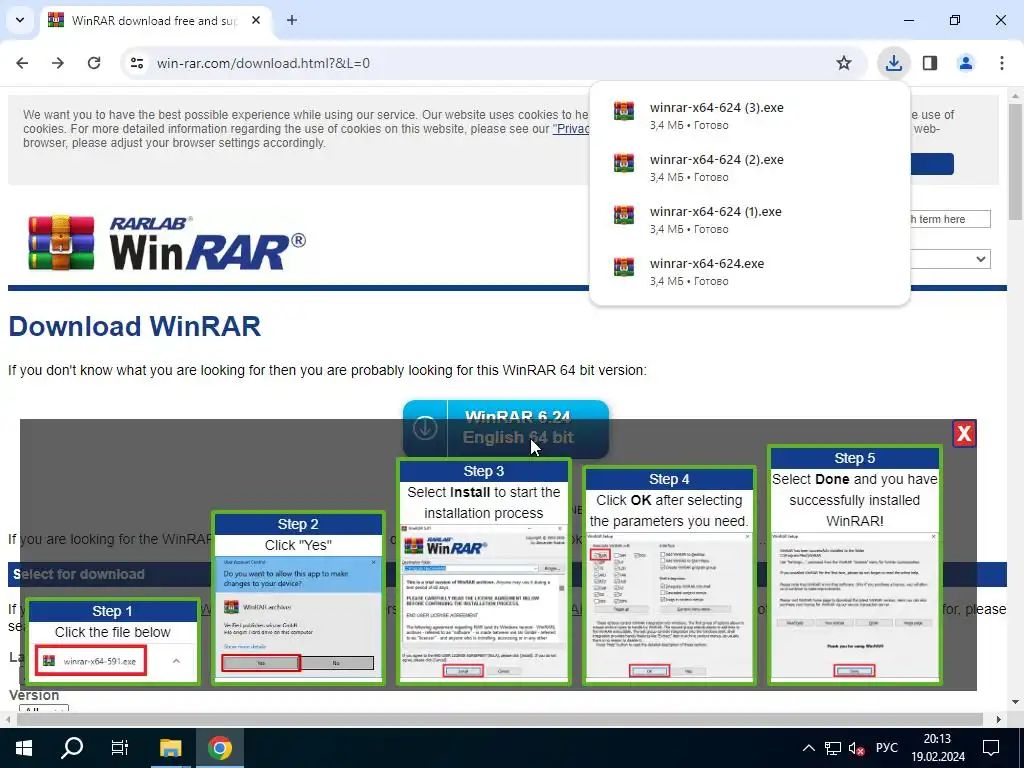Click the Step 2 Click Yes thumbnail
Screen dimensions: 1024x768
298,598
